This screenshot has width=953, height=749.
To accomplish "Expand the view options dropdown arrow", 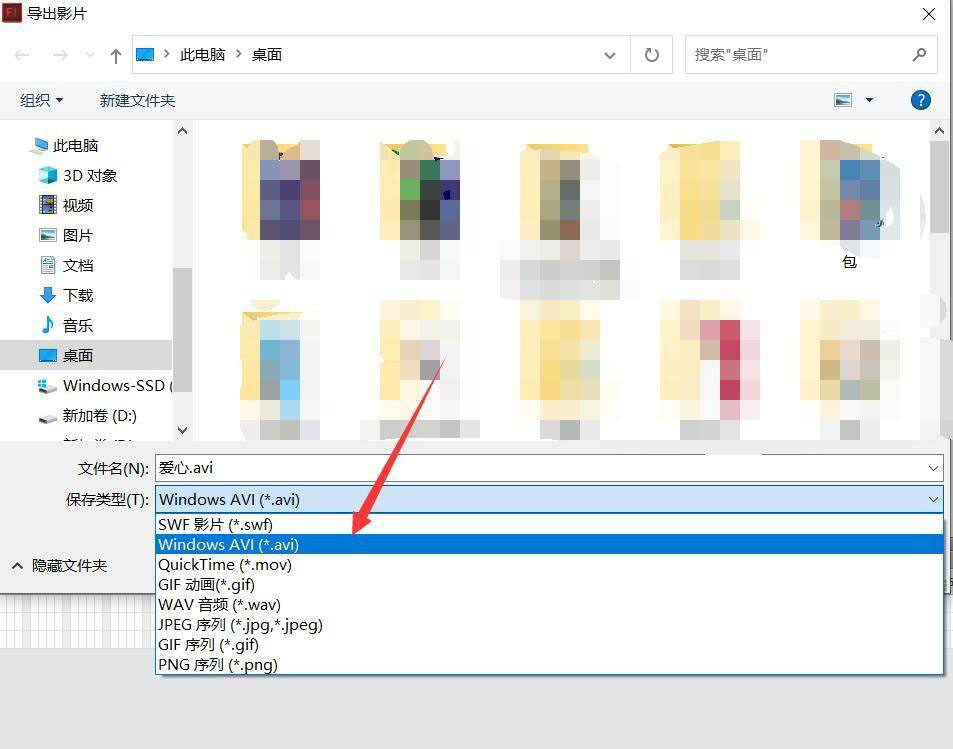I will click(869, 100).
